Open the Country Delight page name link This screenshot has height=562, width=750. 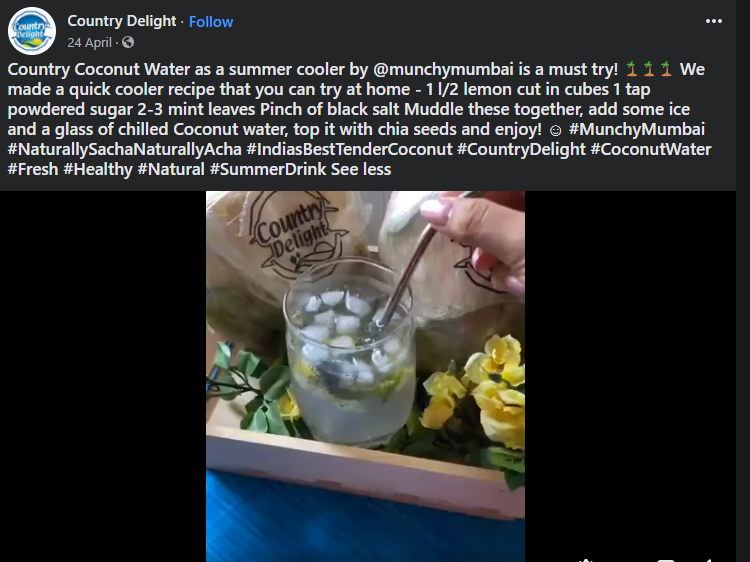(122, 21)
